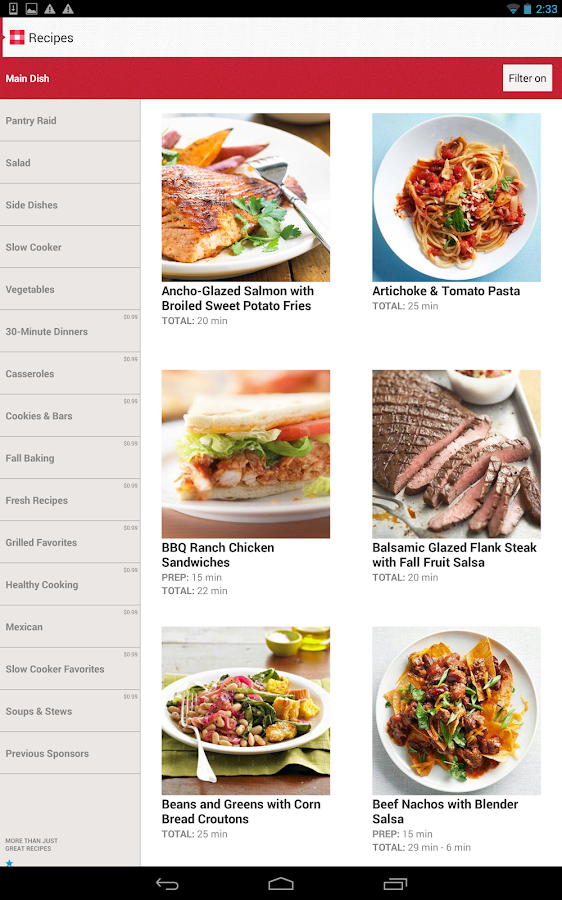Click the Balsamic Glazed Flank Steak title
Image resolution: width=562 pixels, height=900 pixels.
coord(455,555)
